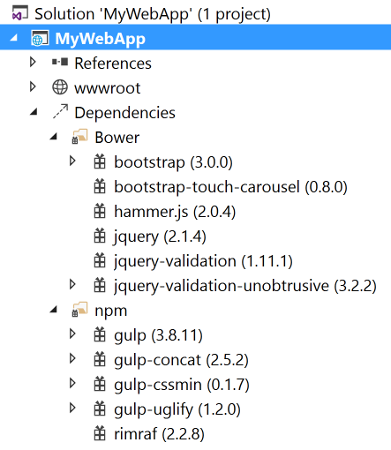This screenshot has width=391, height=450.
Task: Click the Dependencies arrow icon
Action: [x=60, y=111]
